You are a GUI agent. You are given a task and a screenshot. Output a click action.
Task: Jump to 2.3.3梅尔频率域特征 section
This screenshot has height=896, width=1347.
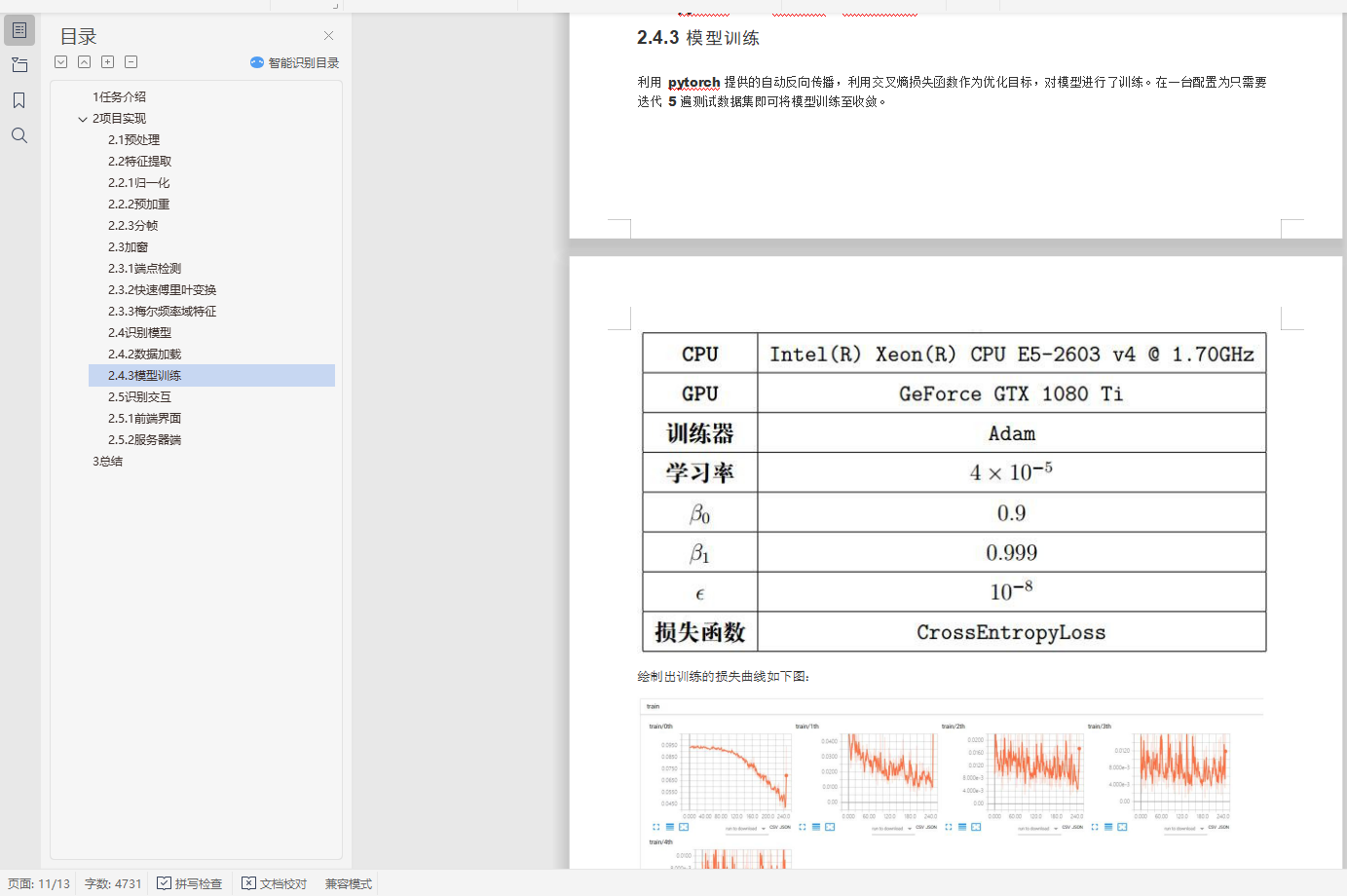(162, 312)
